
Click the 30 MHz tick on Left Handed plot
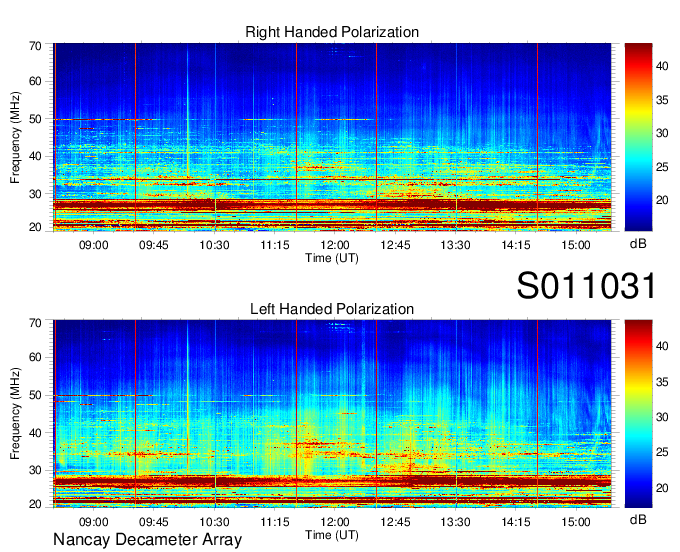[x=35, y=470]
